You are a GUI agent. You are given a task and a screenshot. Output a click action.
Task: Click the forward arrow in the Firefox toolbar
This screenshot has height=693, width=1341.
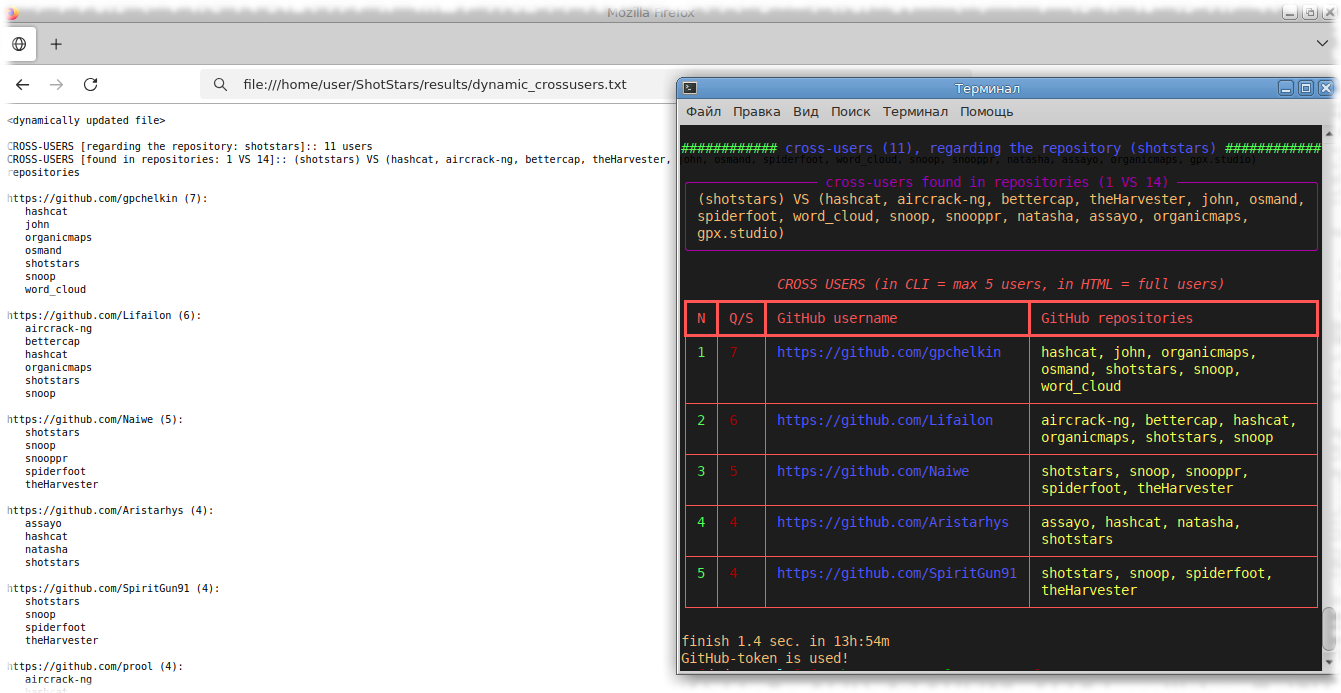[x=56, y=85]
